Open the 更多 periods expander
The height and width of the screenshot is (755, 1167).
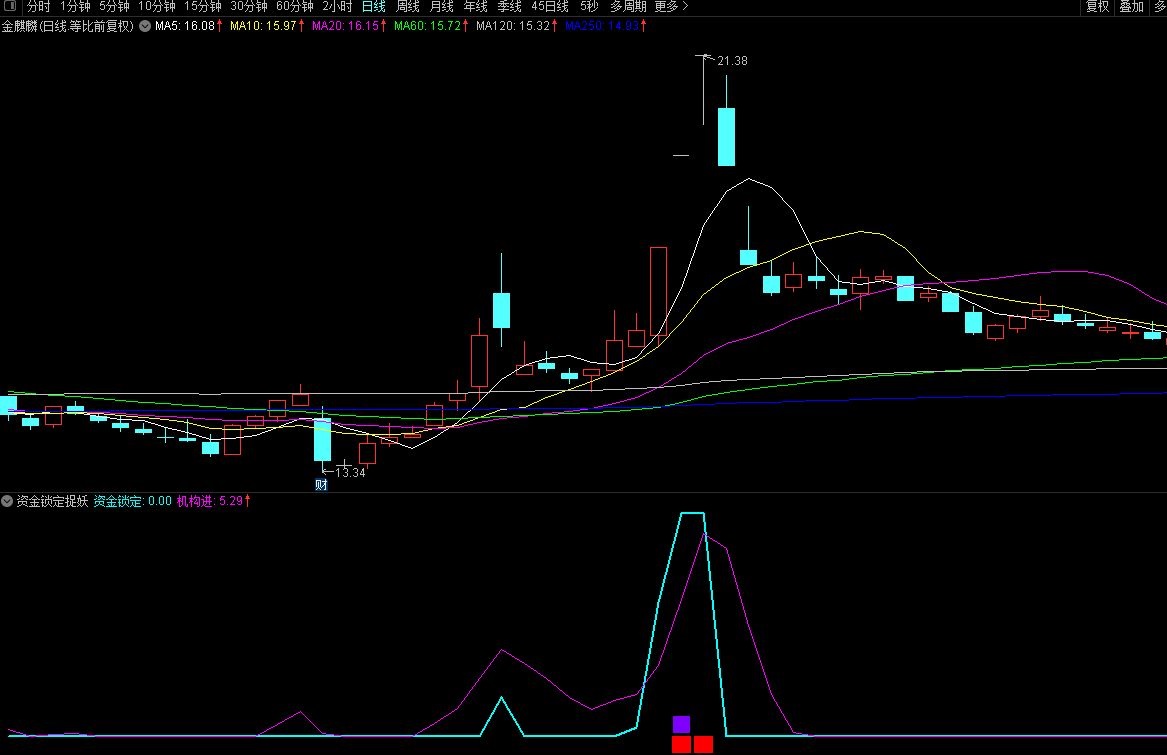[x=671, y=6]
